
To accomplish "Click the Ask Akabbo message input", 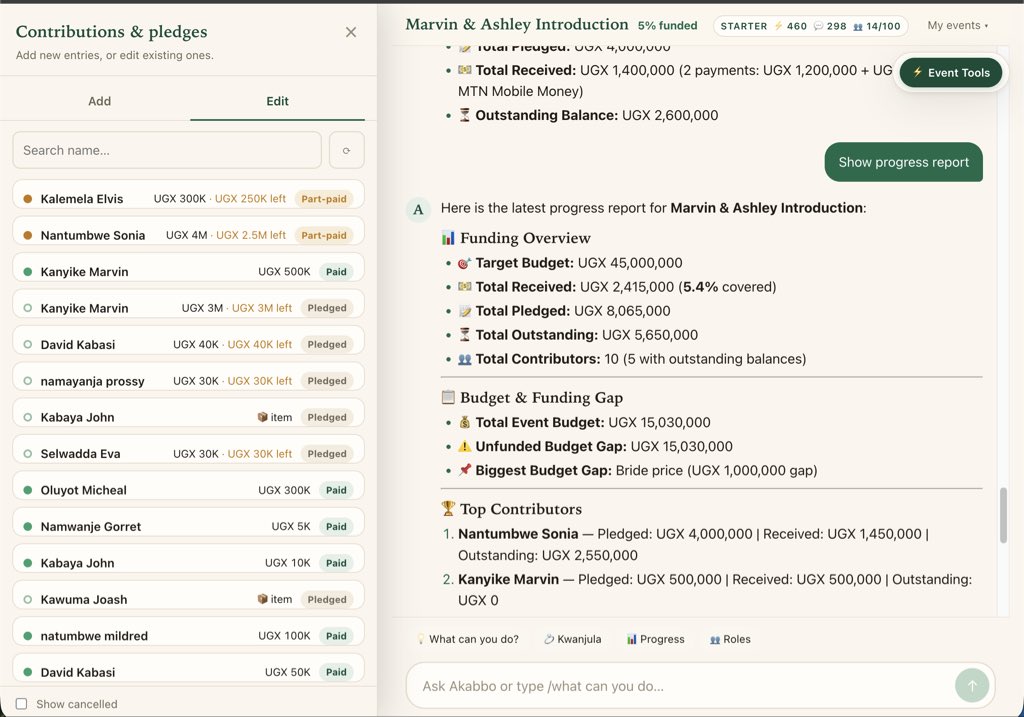I will (x=686, y=686).
